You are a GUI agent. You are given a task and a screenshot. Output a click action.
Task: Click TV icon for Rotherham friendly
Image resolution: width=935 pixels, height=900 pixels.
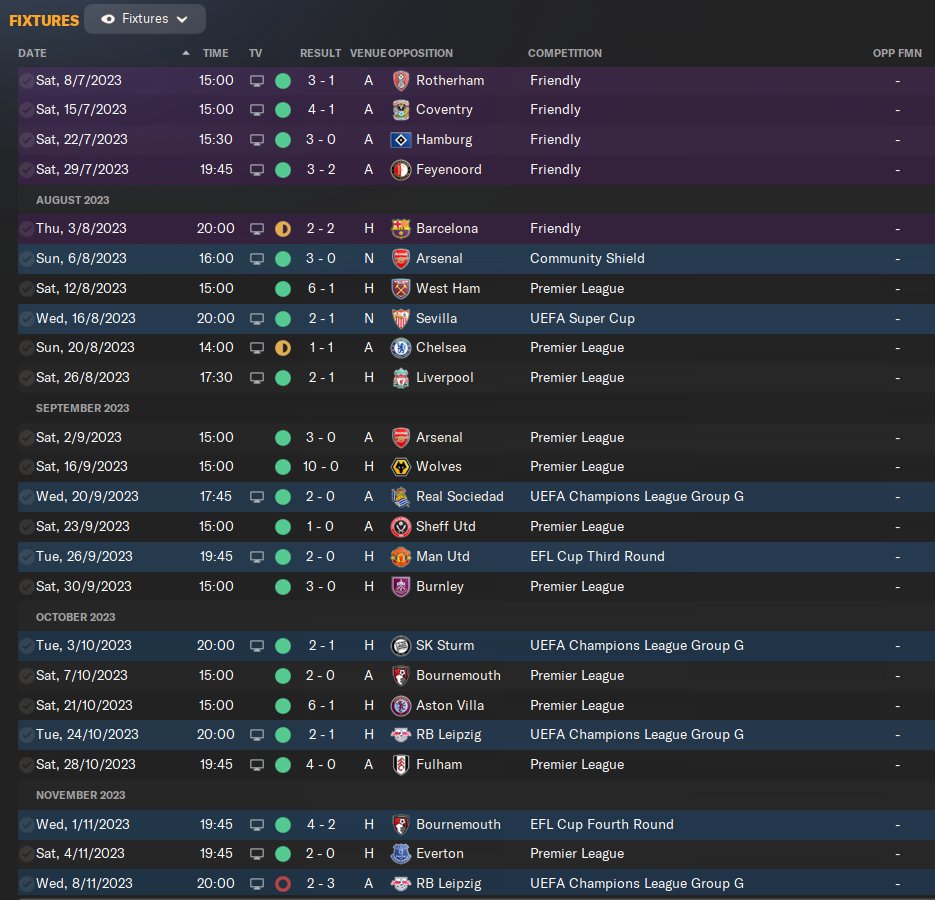(x=256, y=81)
